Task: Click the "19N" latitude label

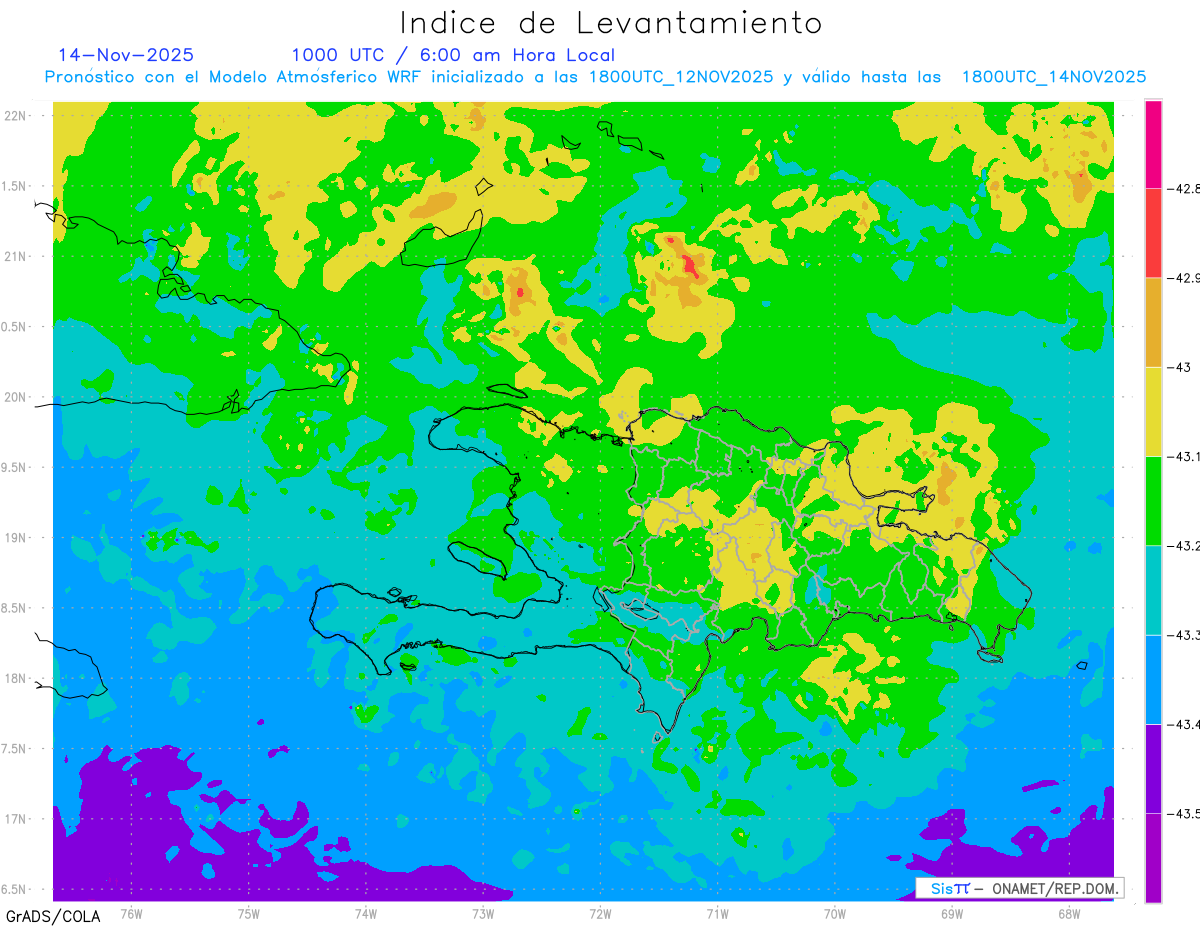Action: (x=17, y=538)
